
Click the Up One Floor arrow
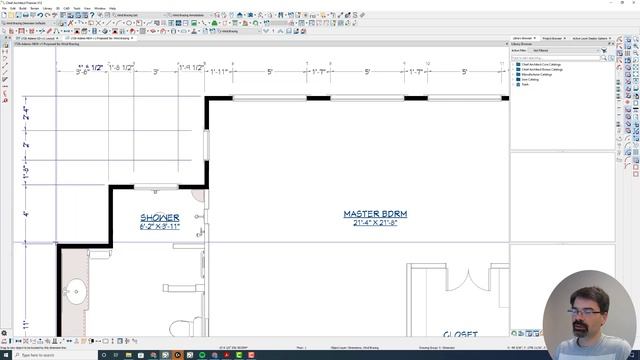(280, 31)
